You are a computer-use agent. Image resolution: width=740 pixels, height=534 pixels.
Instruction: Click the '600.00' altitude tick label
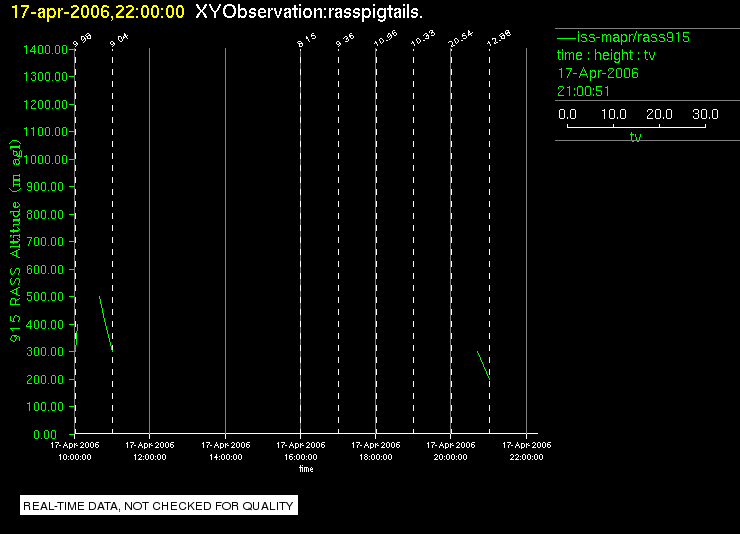(x=45, y=269)
